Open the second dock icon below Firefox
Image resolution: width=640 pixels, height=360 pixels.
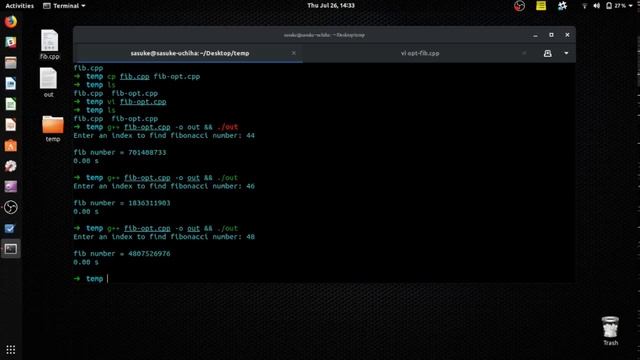[x=11, y=62]
